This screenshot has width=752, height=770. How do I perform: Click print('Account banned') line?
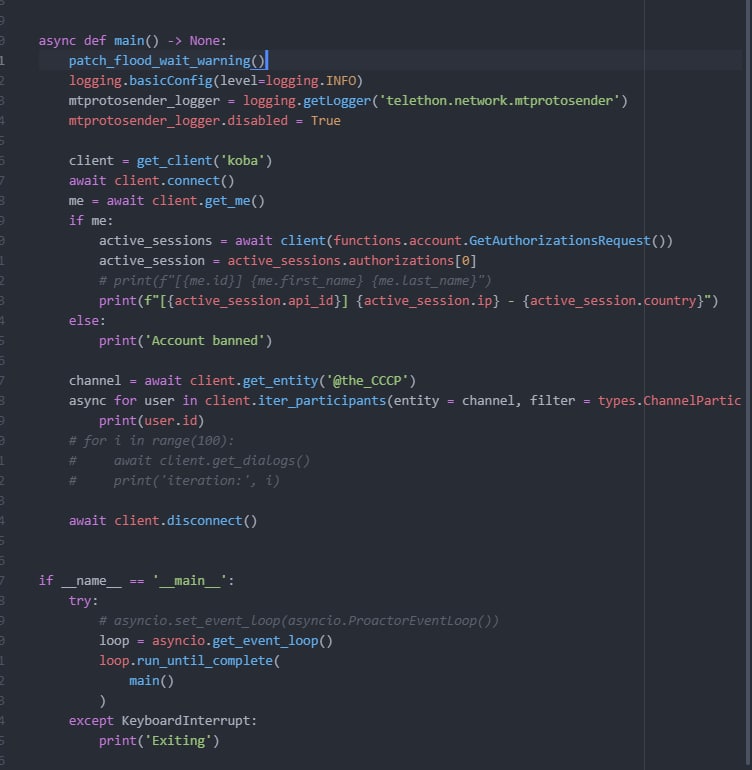click(x=185, y=341)
